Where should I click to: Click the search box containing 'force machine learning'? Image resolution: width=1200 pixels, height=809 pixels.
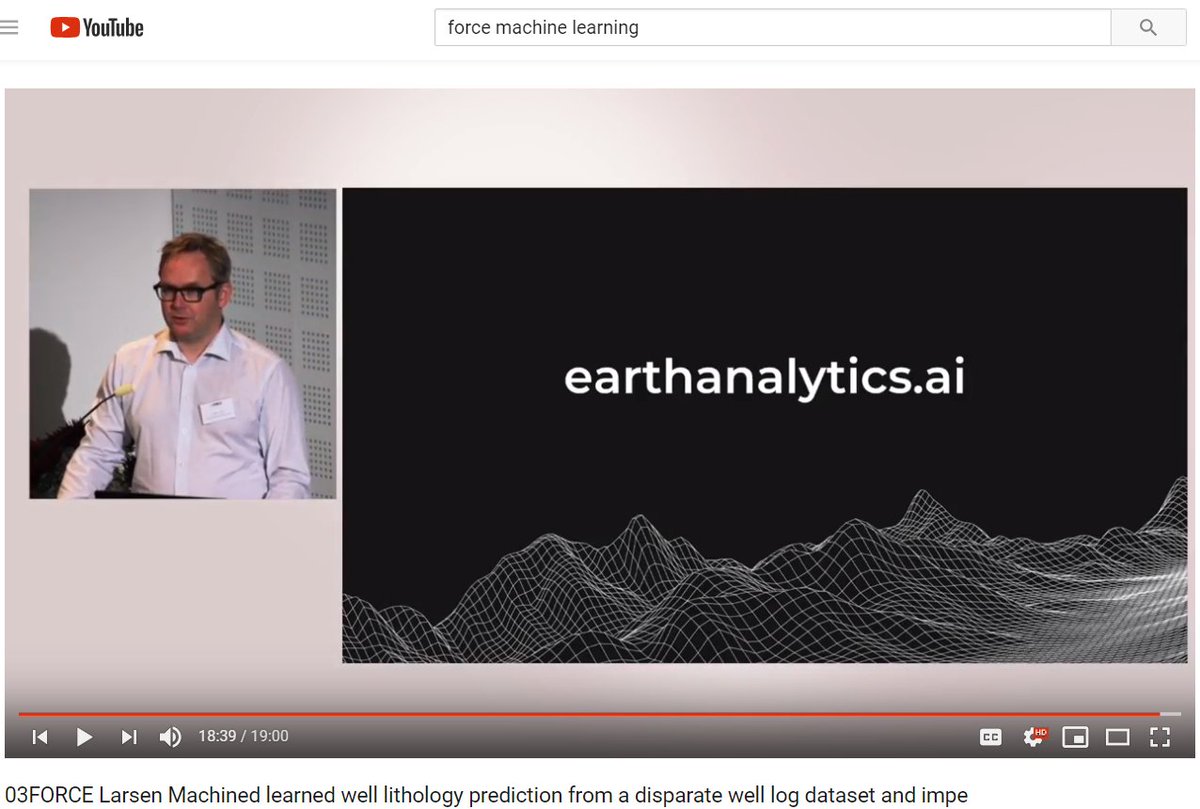(x=772, y=27)
